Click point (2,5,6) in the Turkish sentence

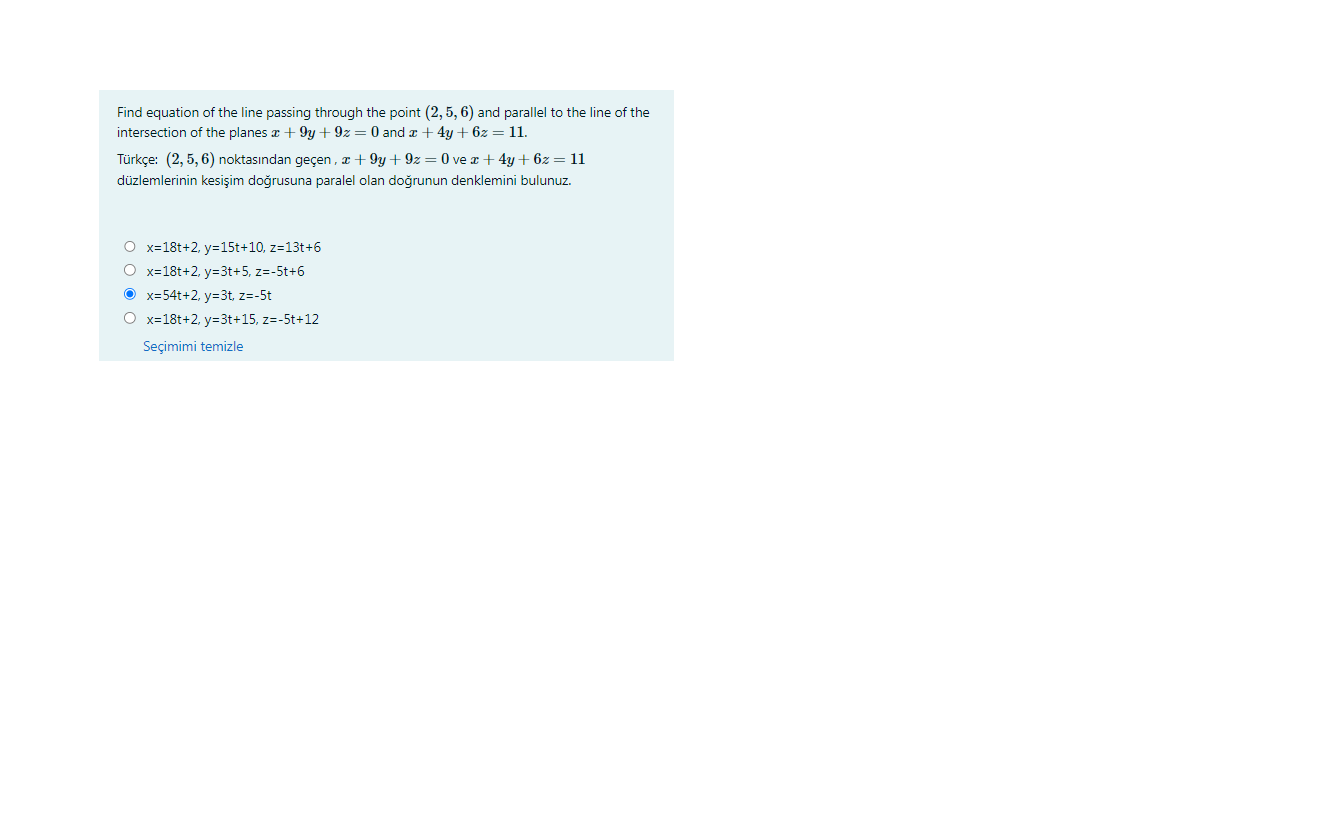[x=191, y=159]
